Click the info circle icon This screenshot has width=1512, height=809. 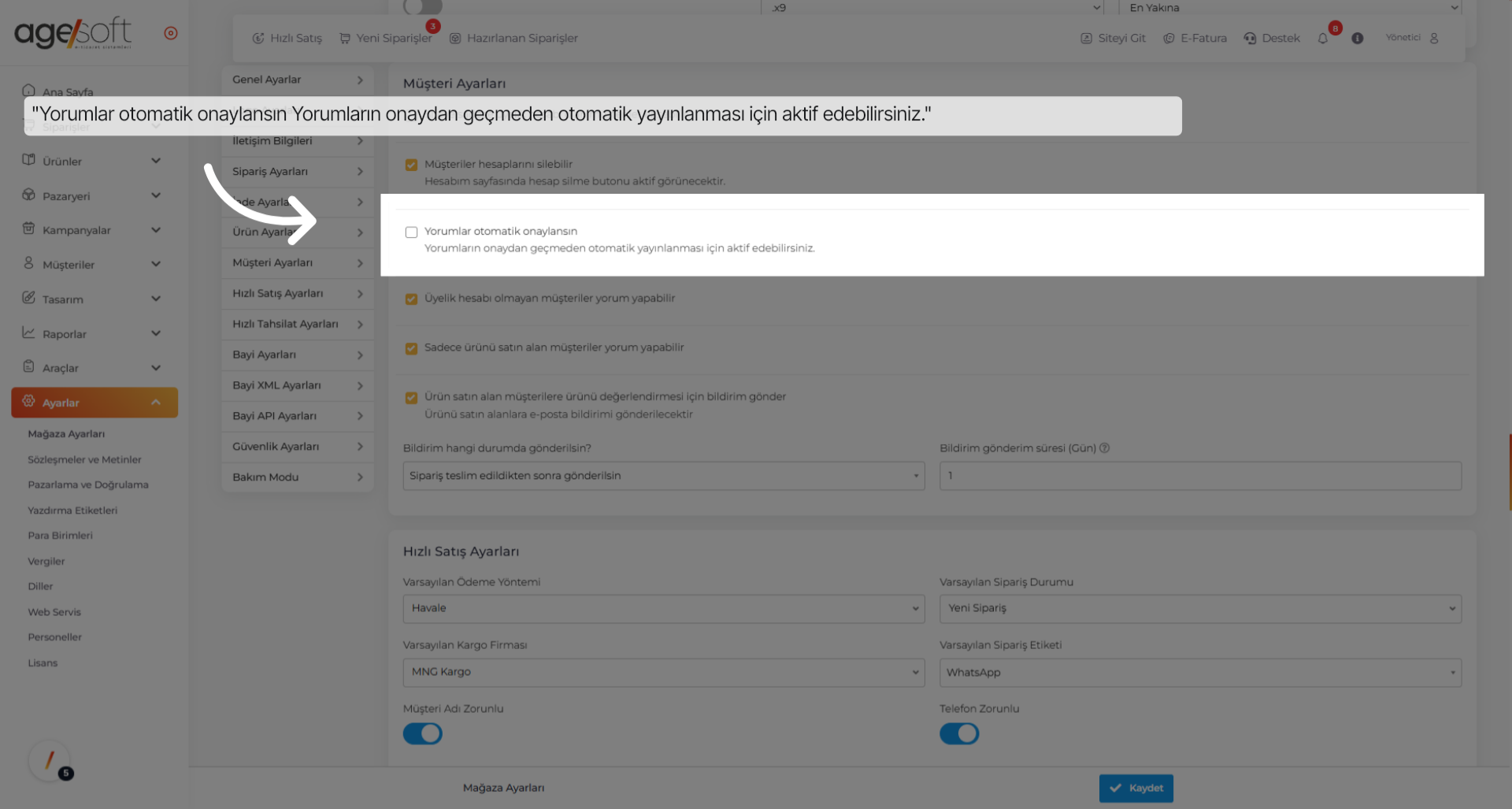click(x=1358, y=38)
